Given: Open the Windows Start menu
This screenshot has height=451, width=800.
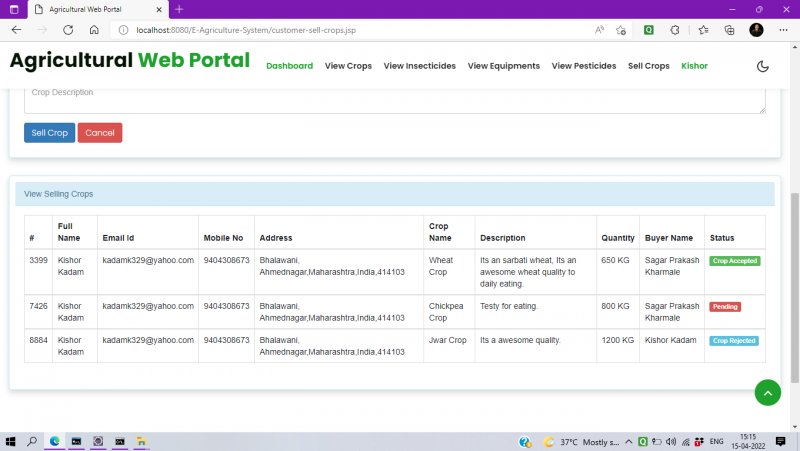Looking at the screenshot, I should point(10,441).
